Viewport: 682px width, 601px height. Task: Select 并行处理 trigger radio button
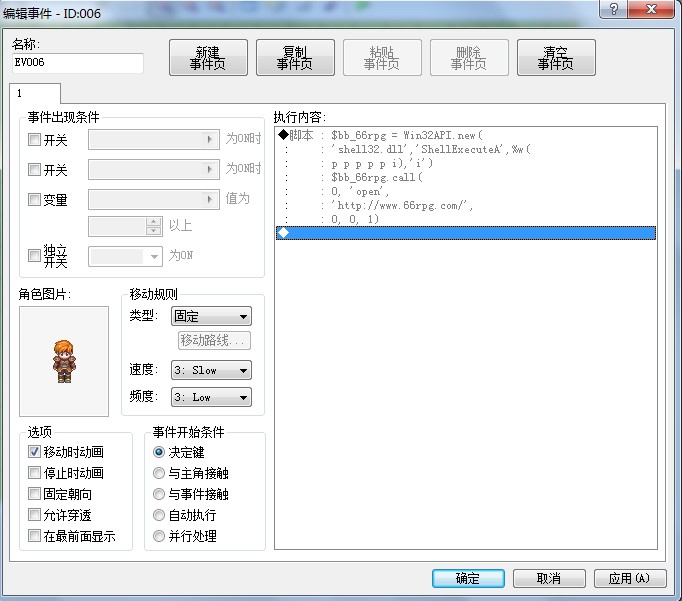(159, 536)
